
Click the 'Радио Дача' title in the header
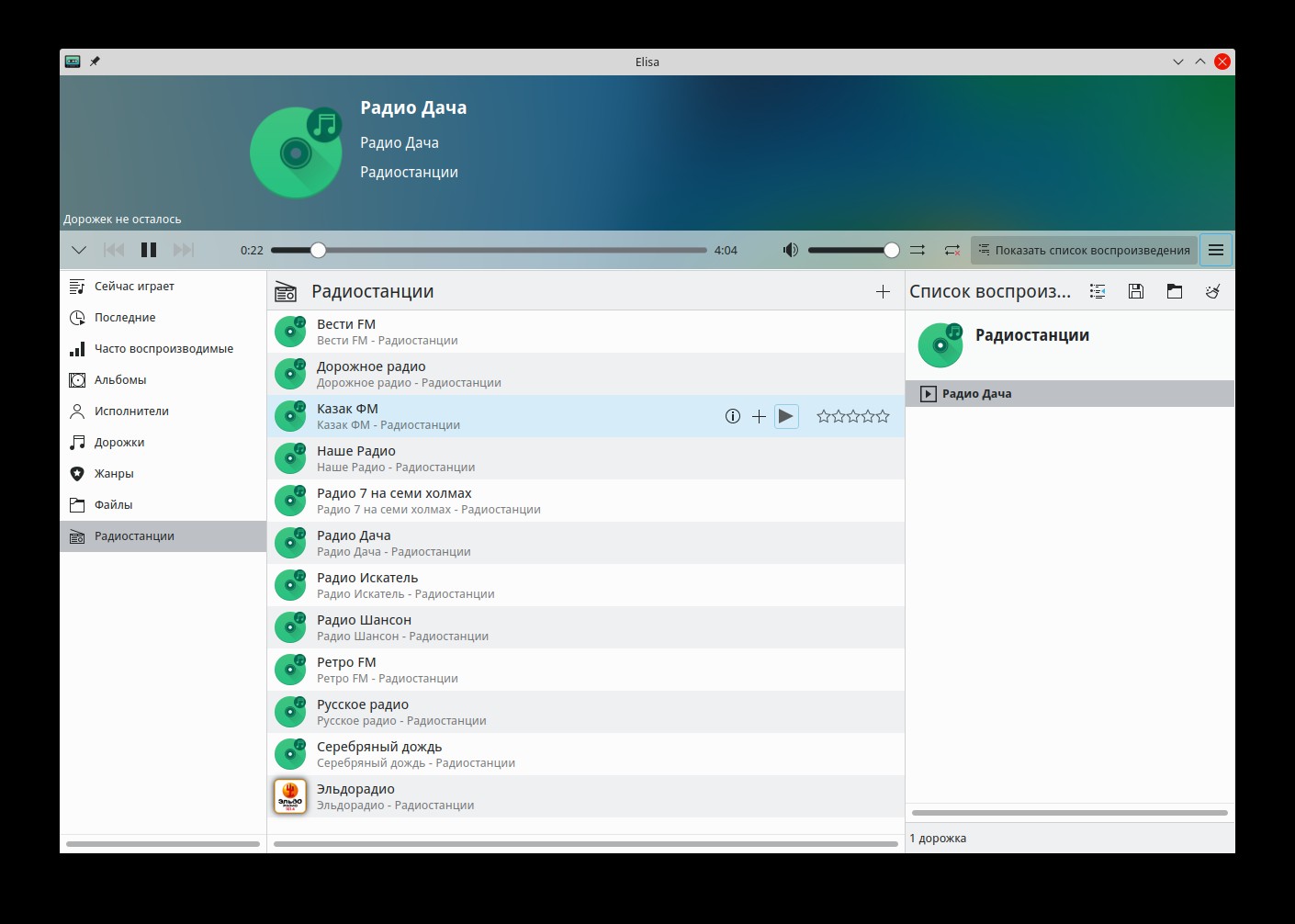[413, 107]
